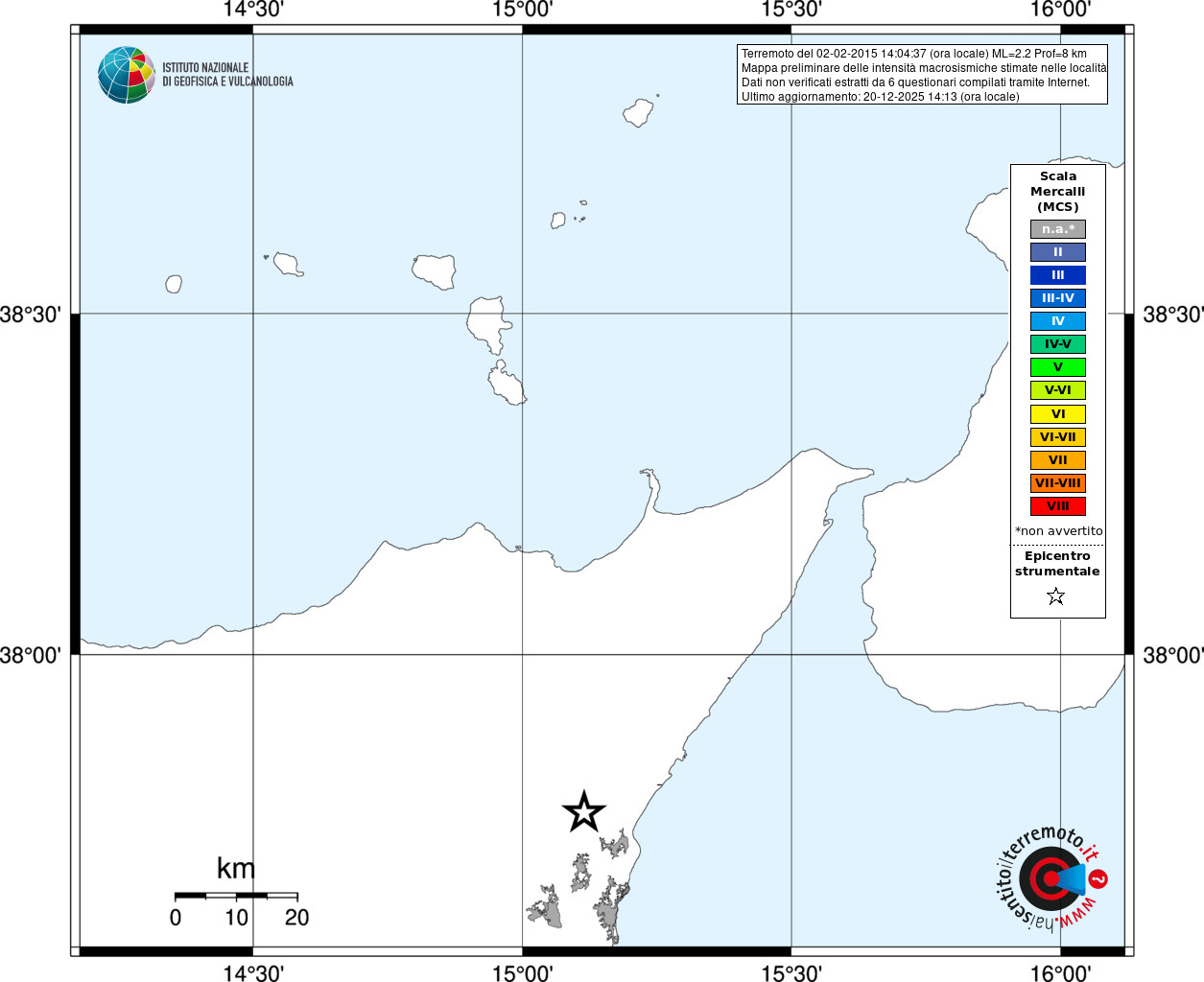The image size is (1204, 982).
Task: Click the 'Ultimo aggiornamento: 20-12-2025' line
Action: pos(881,97)
